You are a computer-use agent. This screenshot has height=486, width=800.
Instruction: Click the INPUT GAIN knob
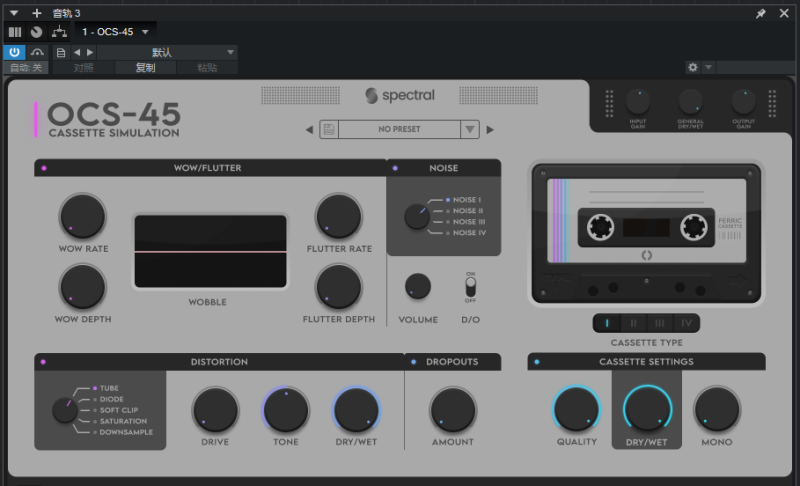click(638, 101)
